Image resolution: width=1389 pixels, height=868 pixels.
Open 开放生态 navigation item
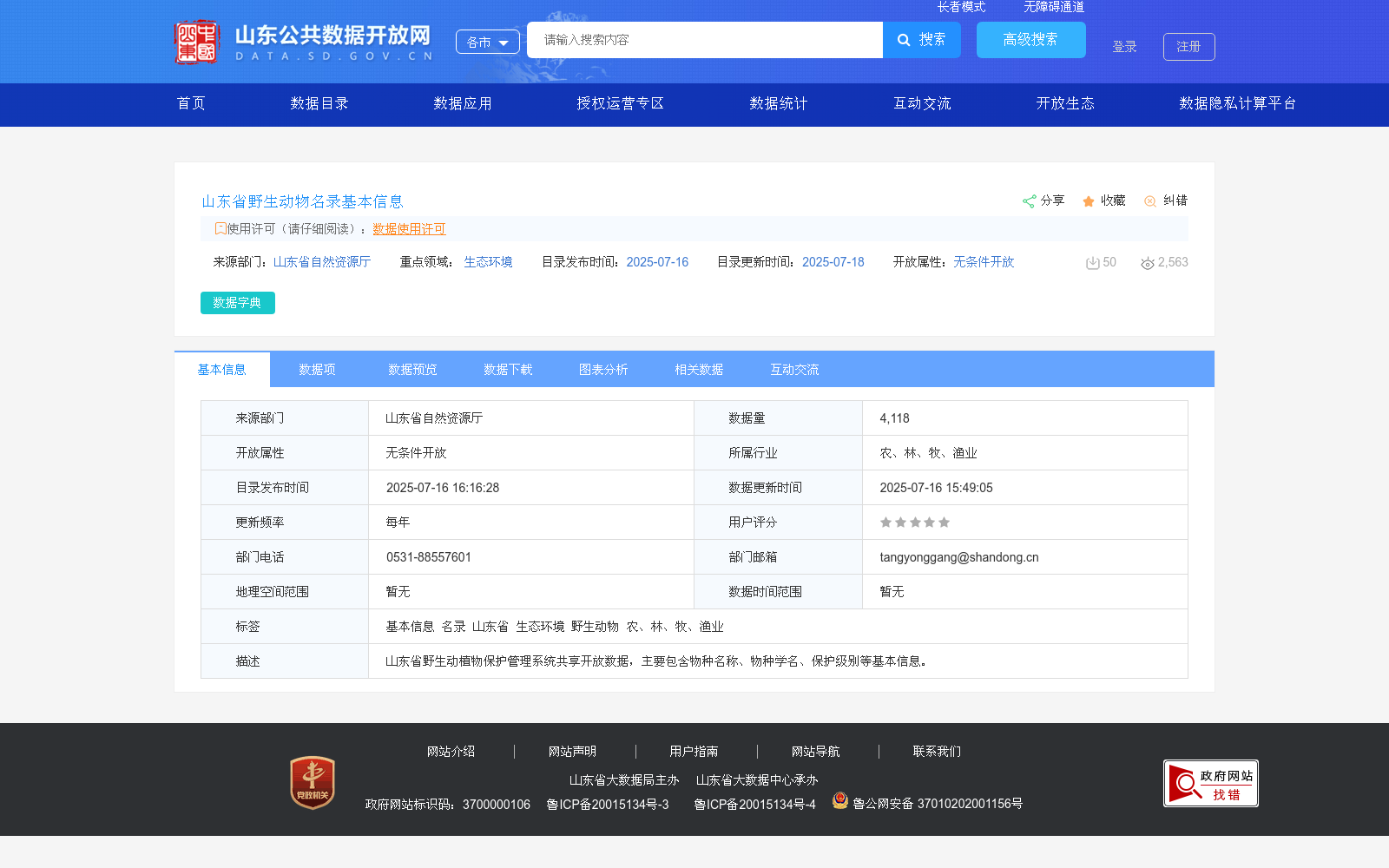coord(1065,103)
